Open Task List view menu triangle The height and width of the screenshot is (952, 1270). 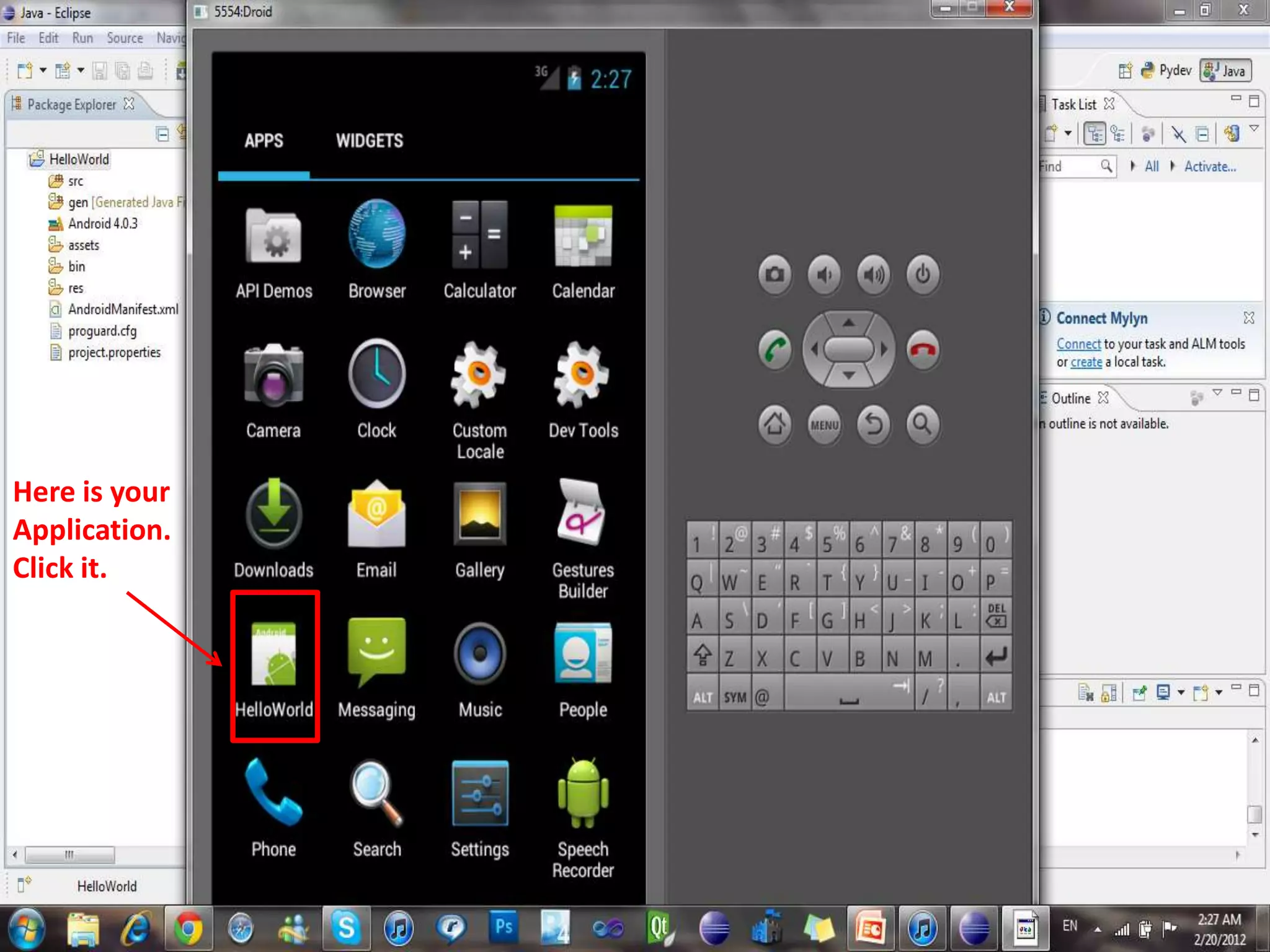(x=1253, y=128)
